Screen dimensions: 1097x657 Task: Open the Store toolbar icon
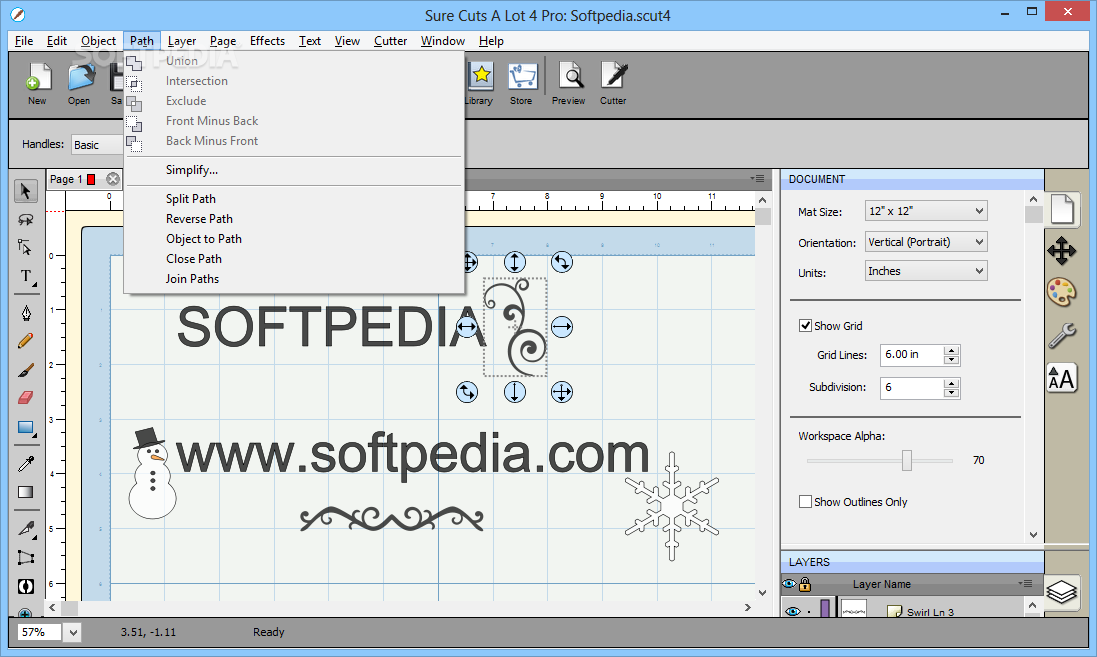point(521,83)
